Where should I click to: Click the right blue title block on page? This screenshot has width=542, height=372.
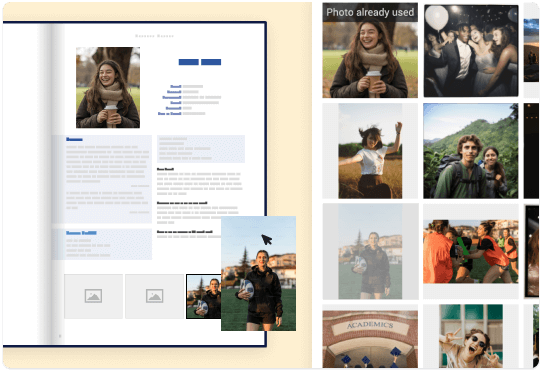pyautogui.click(x=211, y=62)
